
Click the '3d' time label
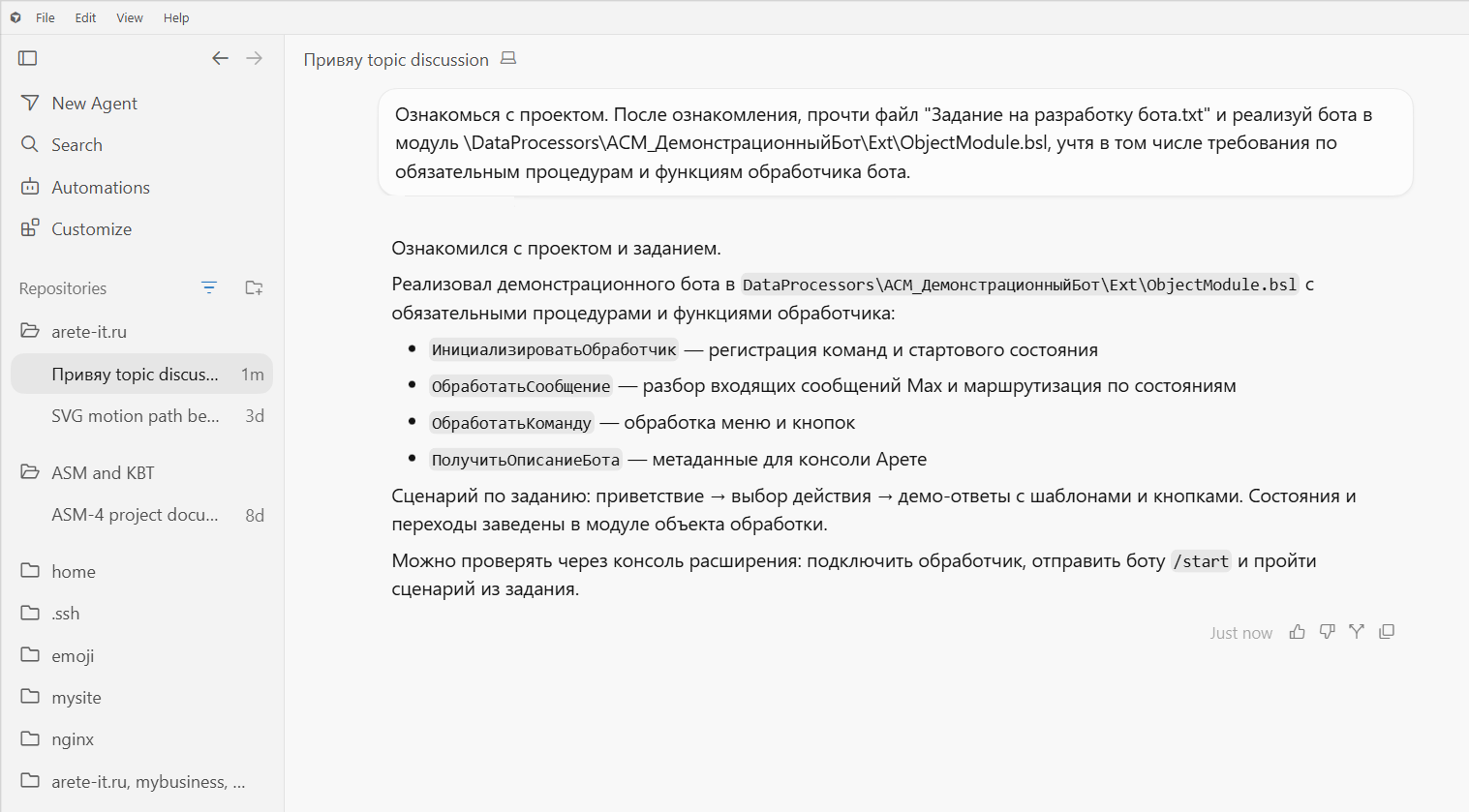point(255,416)
